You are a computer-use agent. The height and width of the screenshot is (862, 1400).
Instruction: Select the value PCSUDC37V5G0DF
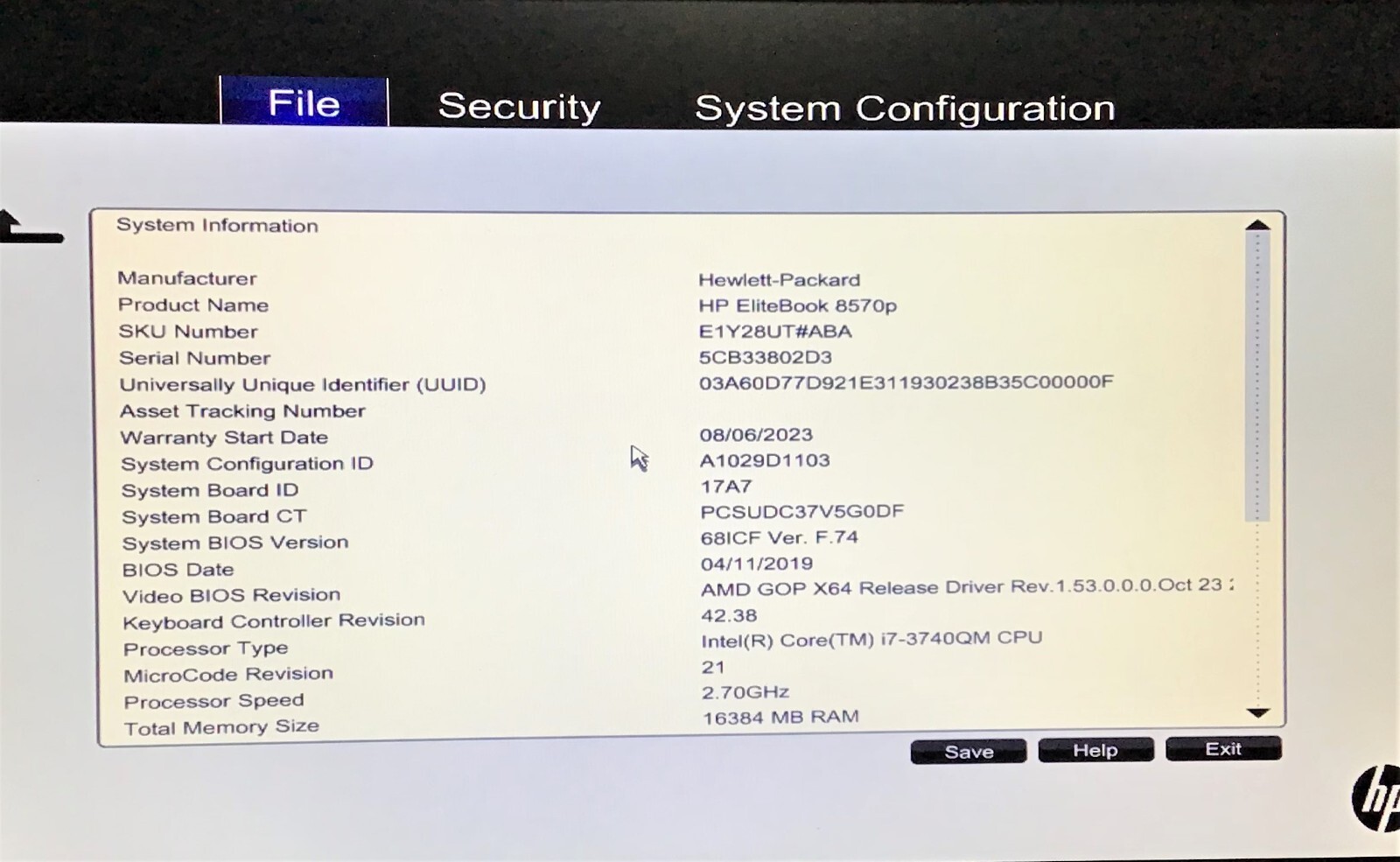coord(802,512)
